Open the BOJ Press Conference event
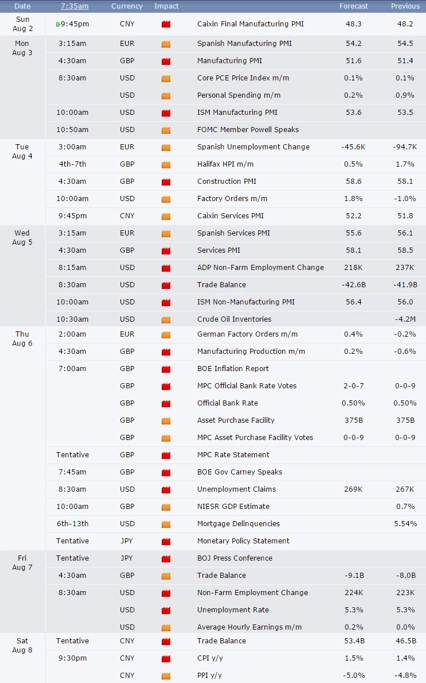This screenshot has width=426, height=683. click(x=234, y=558)
